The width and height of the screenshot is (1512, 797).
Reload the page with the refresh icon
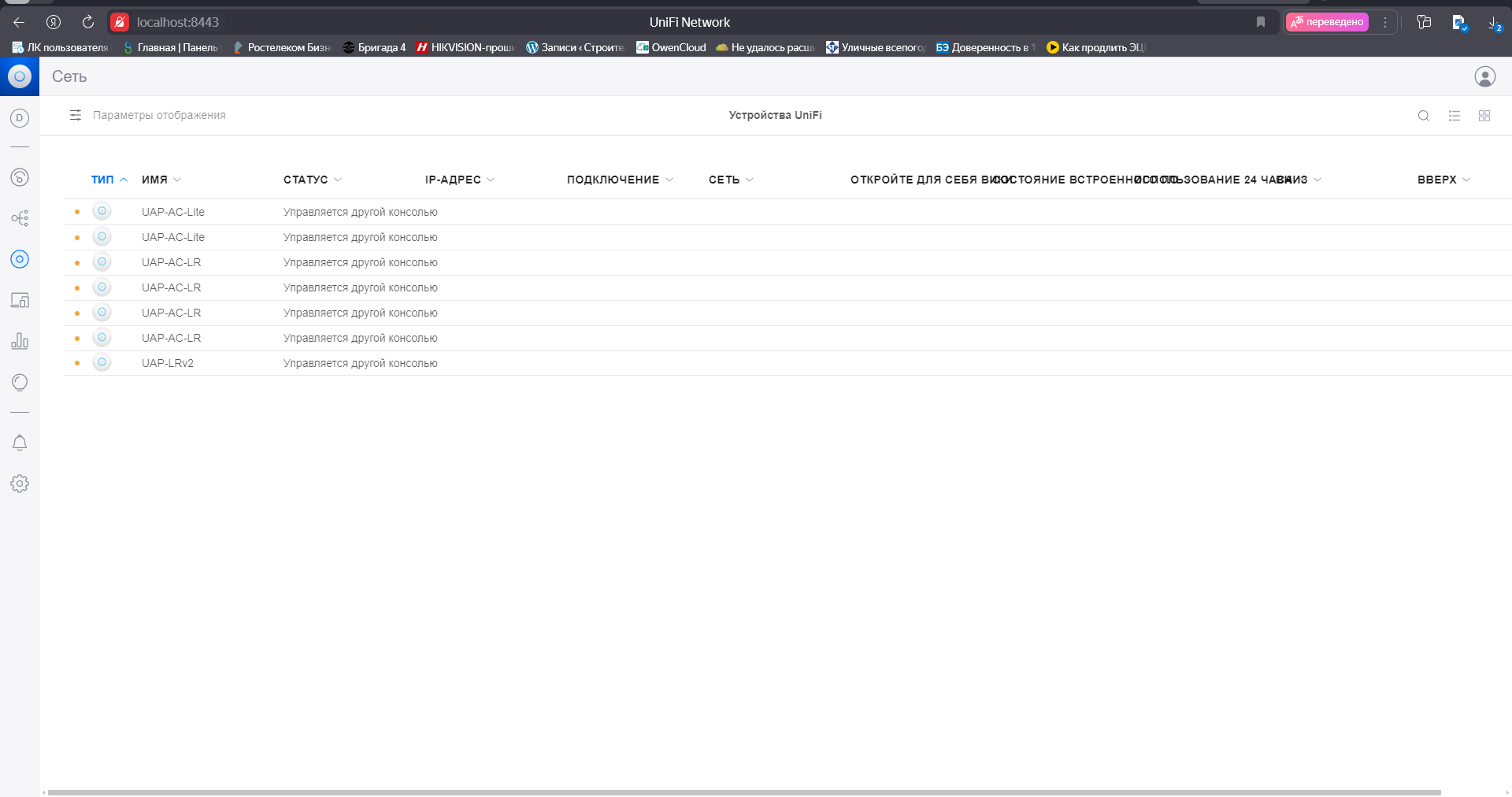click(x=88, y=22)
